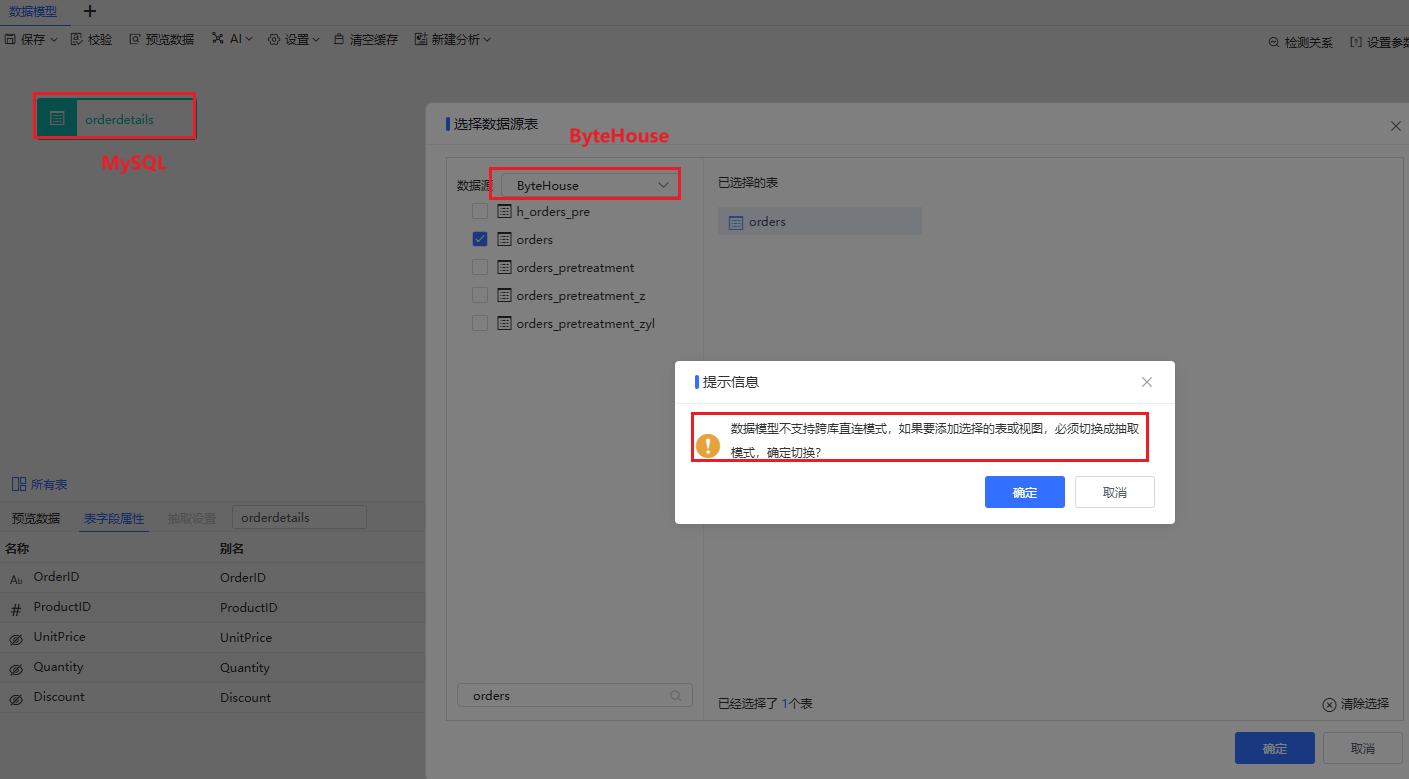
Task: Toggle visibility of UnitPrice field
Action: click(x=16, y=639)
